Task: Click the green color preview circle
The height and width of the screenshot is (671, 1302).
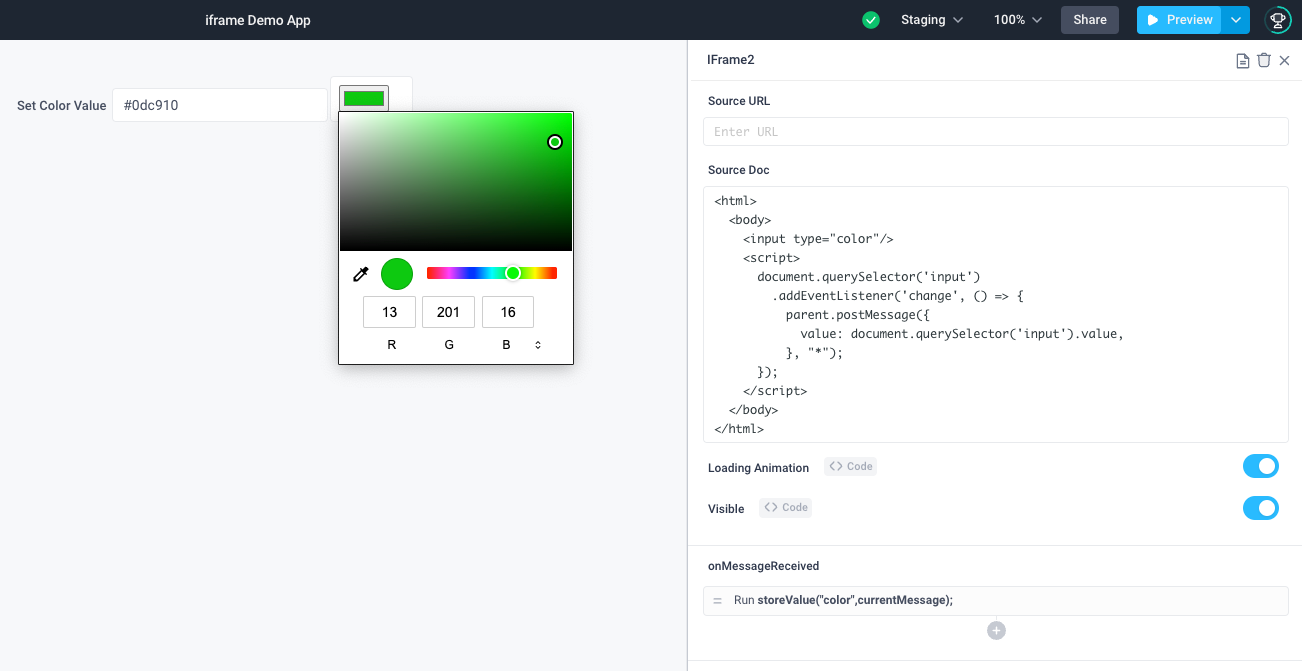Action: click(x=396, y=272)
